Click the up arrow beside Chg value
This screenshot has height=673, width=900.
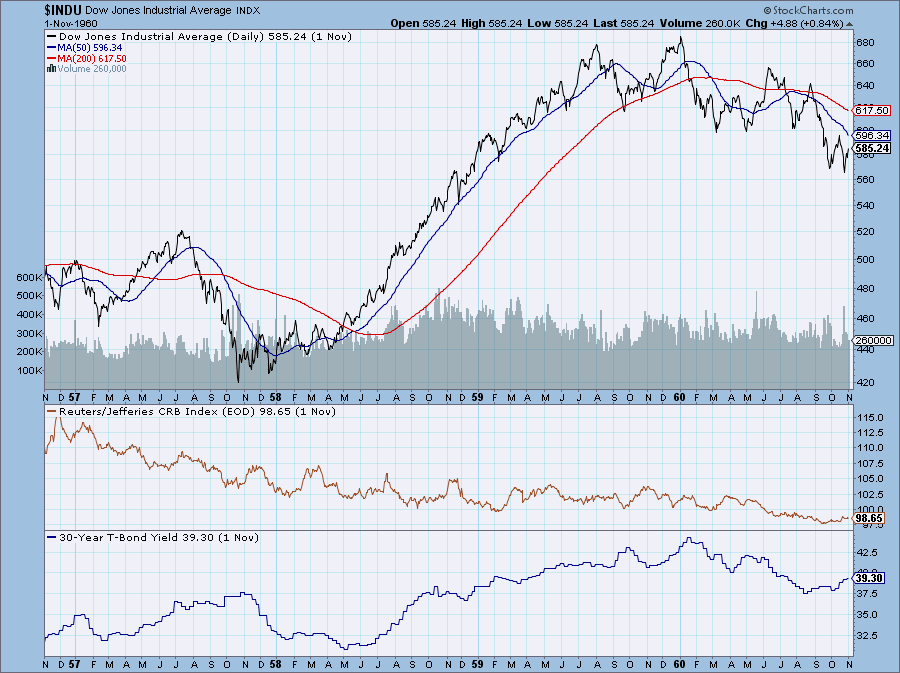851,22
